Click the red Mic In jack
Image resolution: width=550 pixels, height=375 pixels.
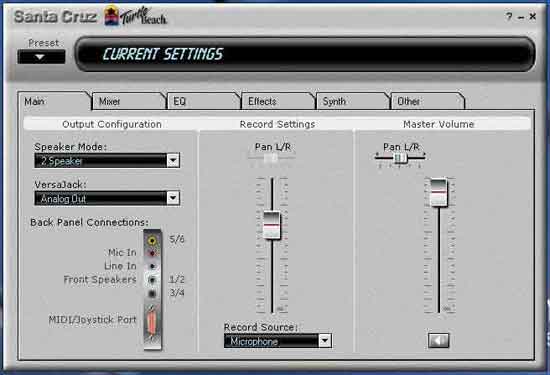point(152,253)
